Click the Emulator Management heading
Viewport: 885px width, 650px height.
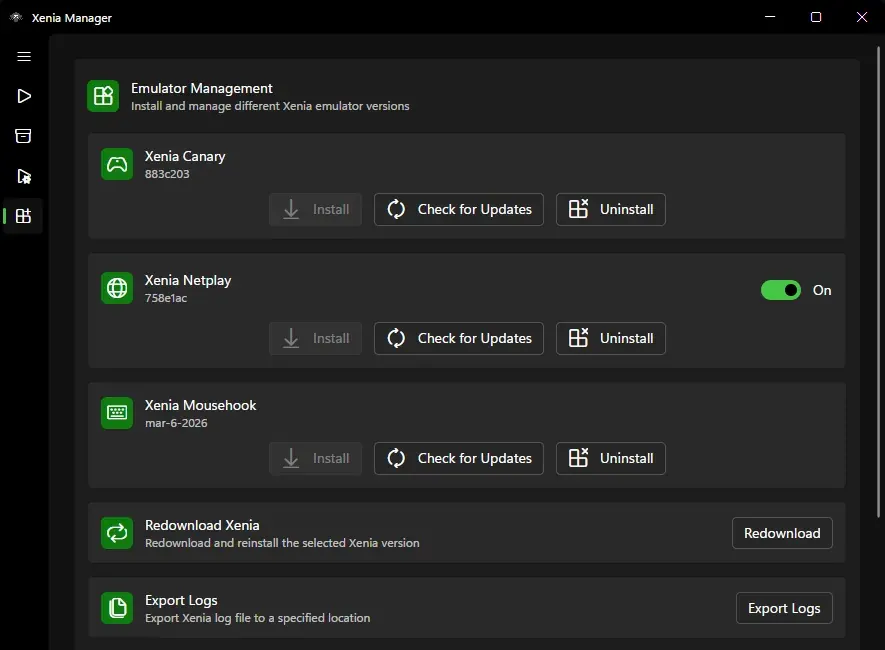click(201, 89)
